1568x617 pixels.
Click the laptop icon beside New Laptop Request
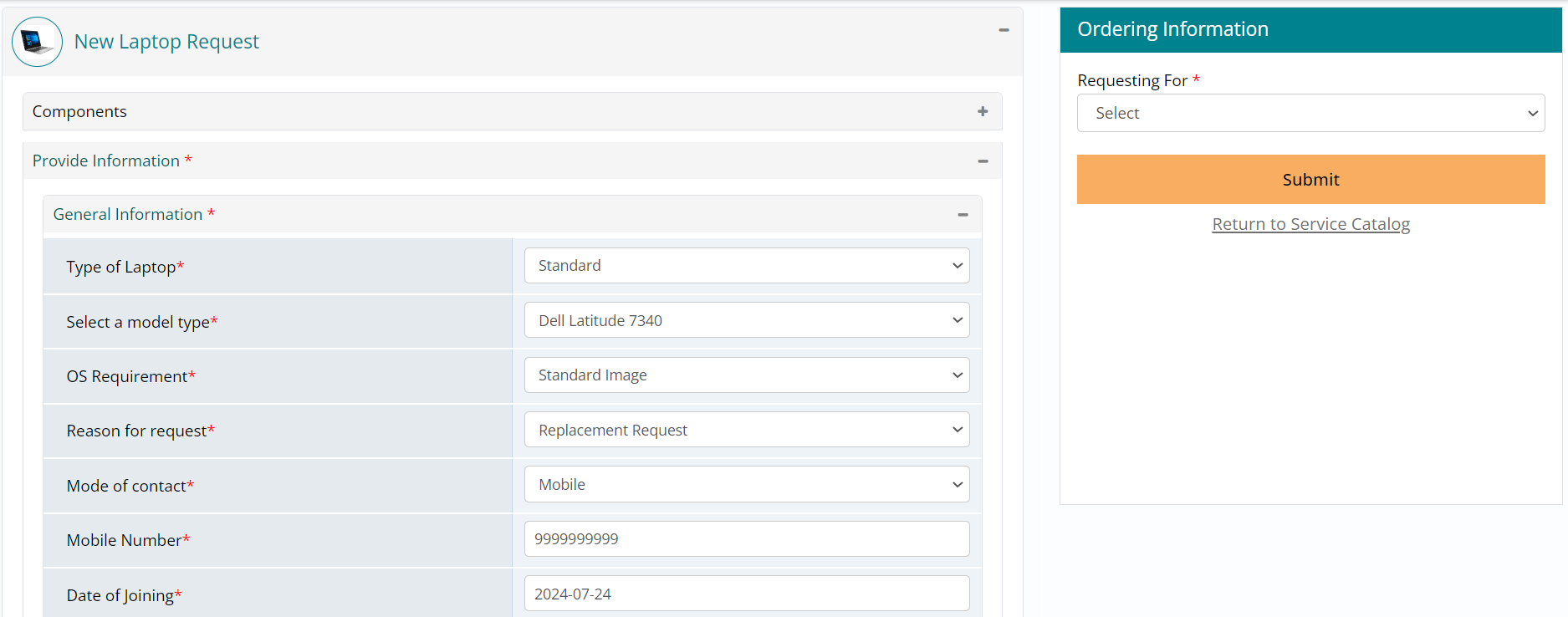pos(37,42)
